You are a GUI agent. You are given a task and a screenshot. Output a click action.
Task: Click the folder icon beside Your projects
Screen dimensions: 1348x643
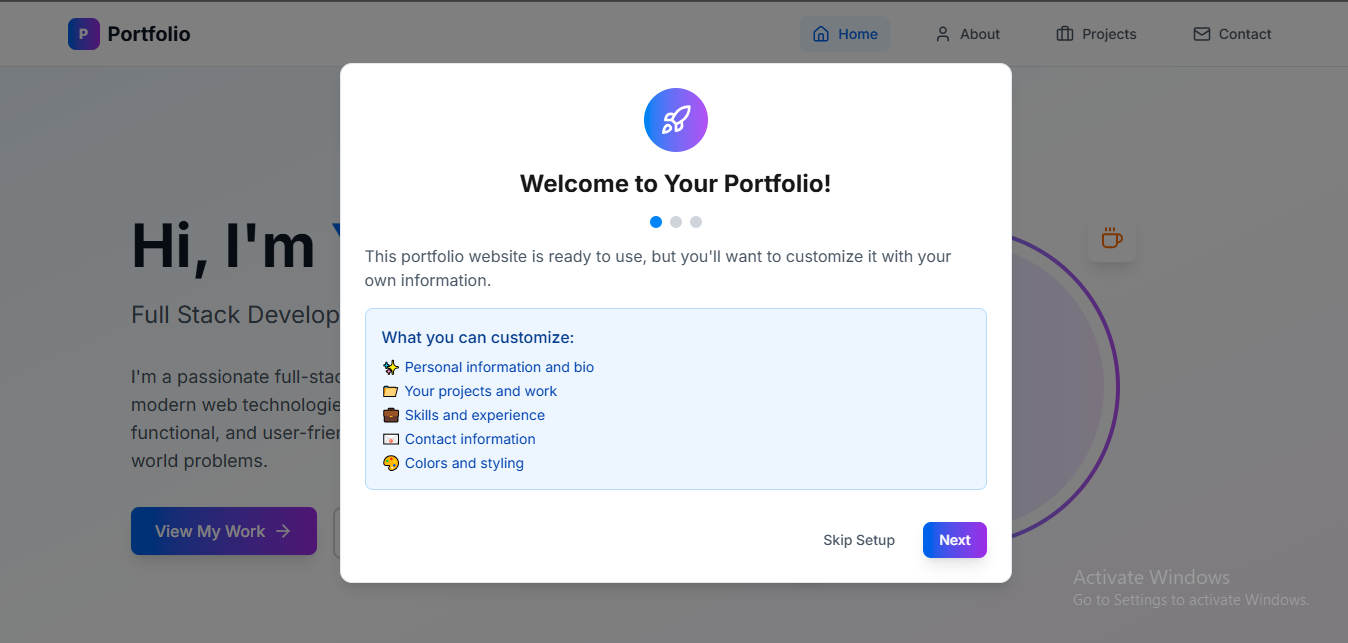[x=390, y=391]
